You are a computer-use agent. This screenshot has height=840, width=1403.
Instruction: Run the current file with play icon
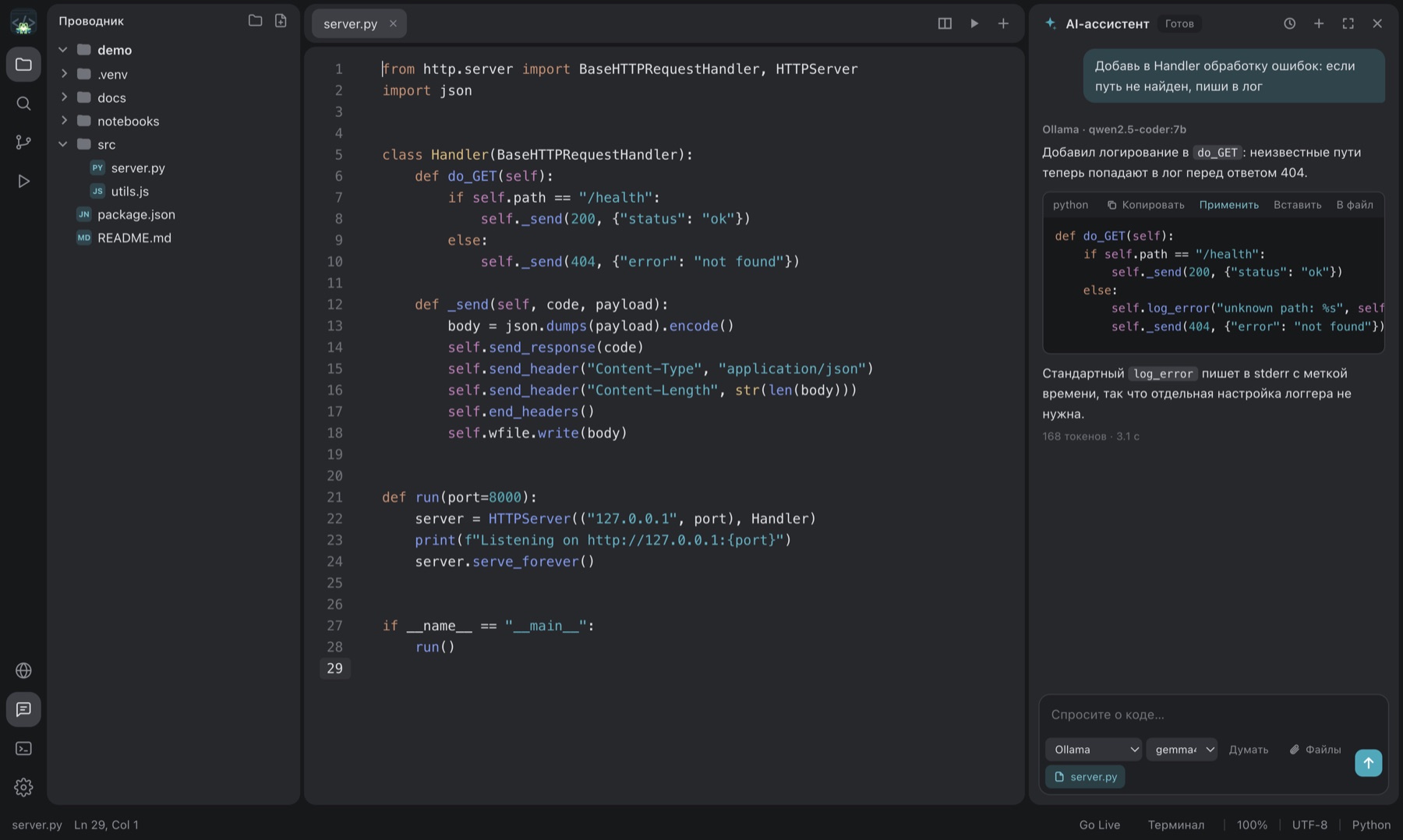[x=974, y=23]
